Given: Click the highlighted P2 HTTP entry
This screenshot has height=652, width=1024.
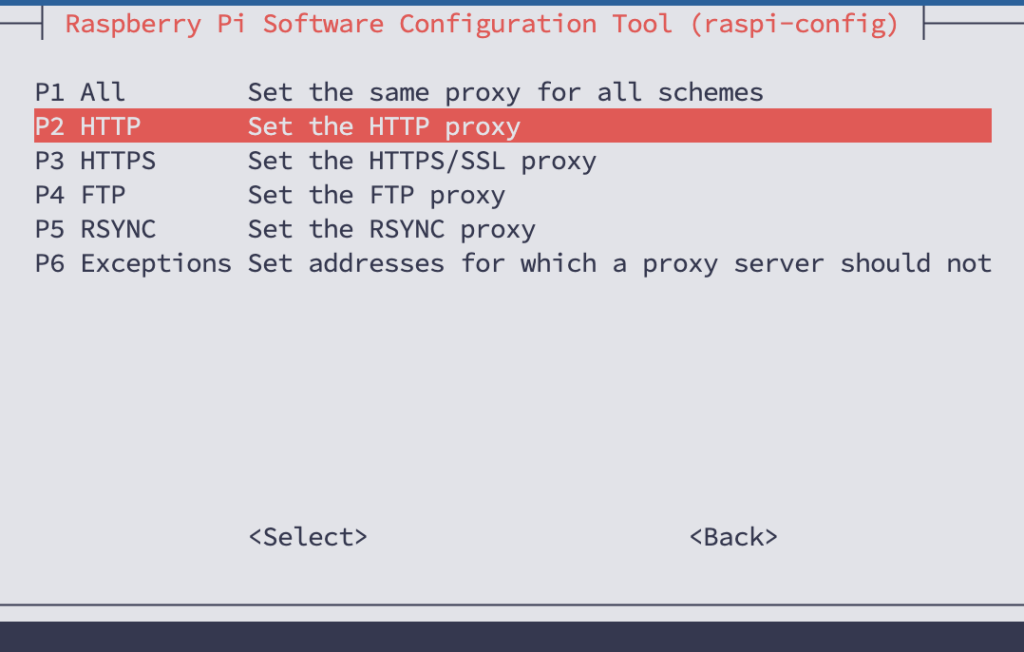Looking at the screenshot, I should [88, 127].
